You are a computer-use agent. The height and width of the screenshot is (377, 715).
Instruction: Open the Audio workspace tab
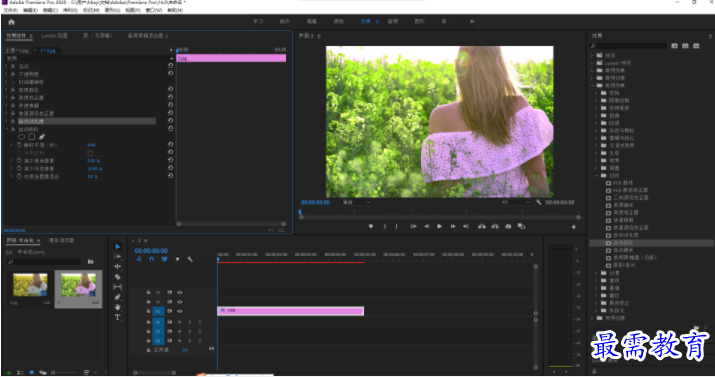(x=393, y=21)
